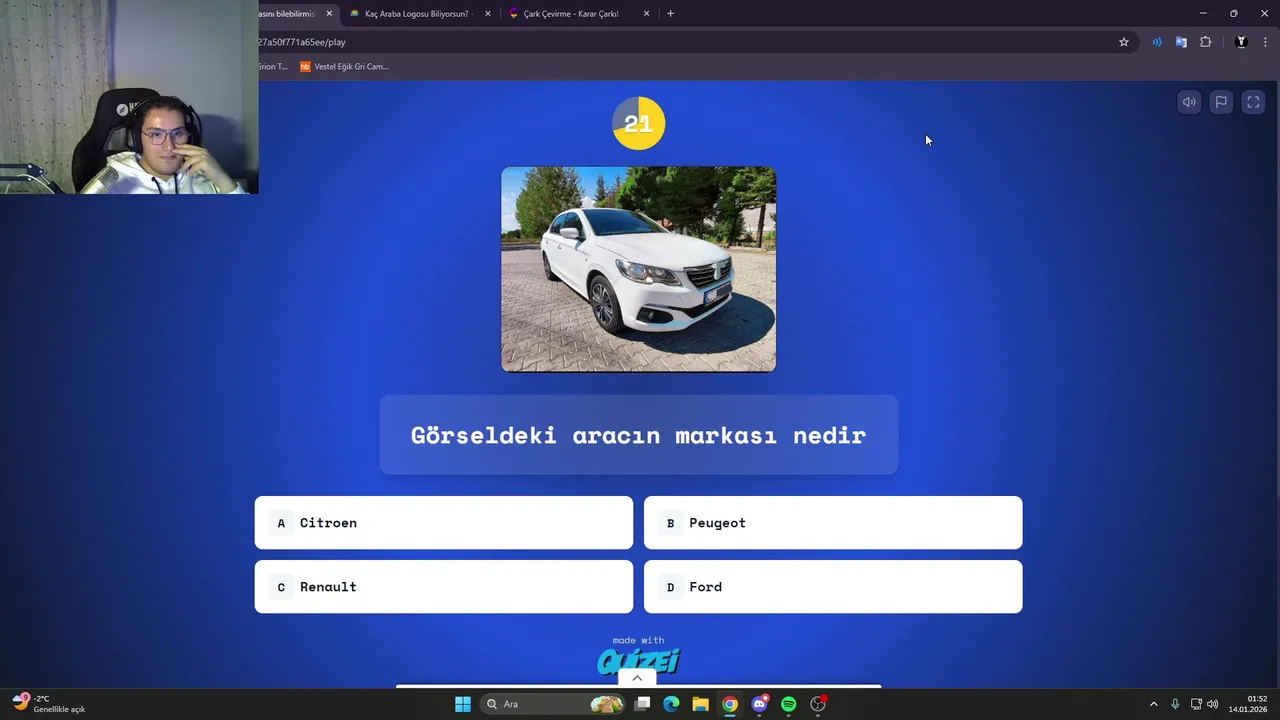Screen dimensions: 1280x720
Task: Choose answer A Citroen
Action: [x=444, y=523]
